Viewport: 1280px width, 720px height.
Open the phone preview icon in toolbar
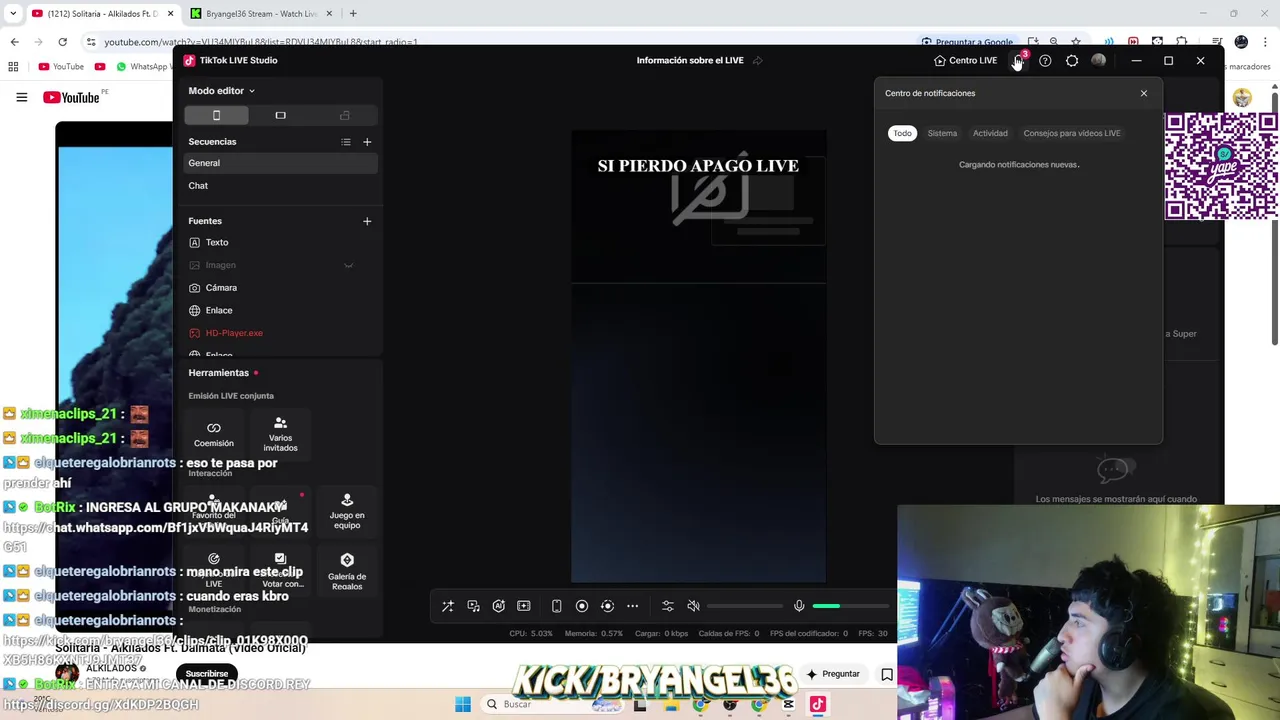coord(556,606)
